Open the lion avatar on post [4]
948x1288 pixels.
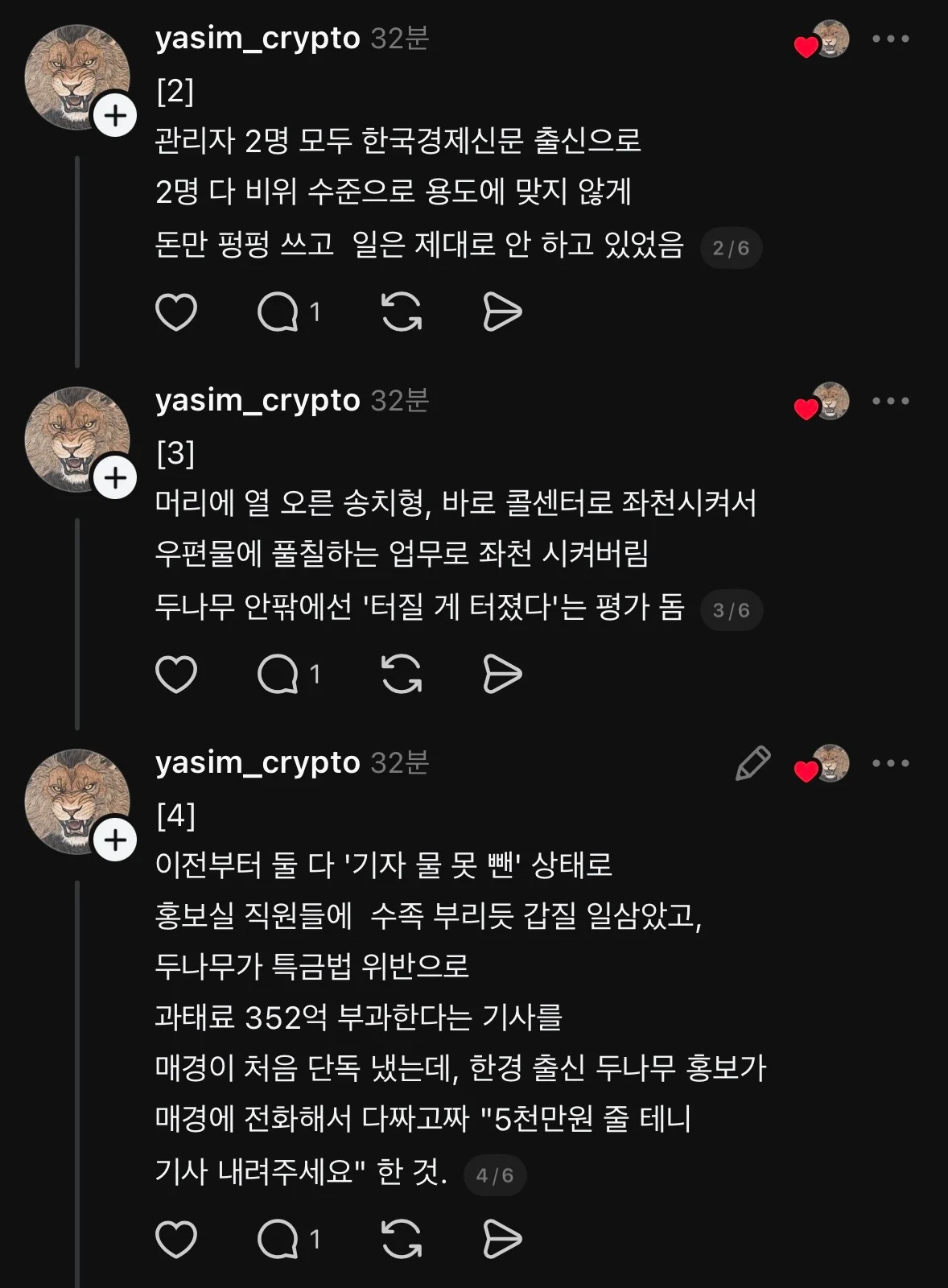point(76,801)
